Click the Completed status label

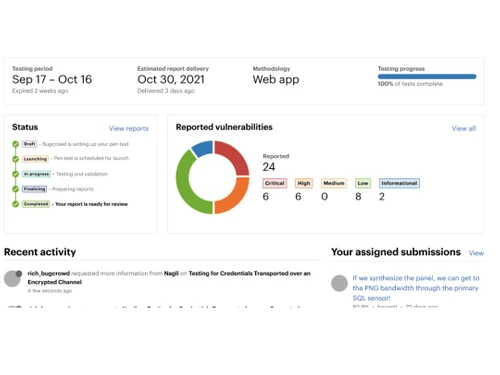point(36,204)
